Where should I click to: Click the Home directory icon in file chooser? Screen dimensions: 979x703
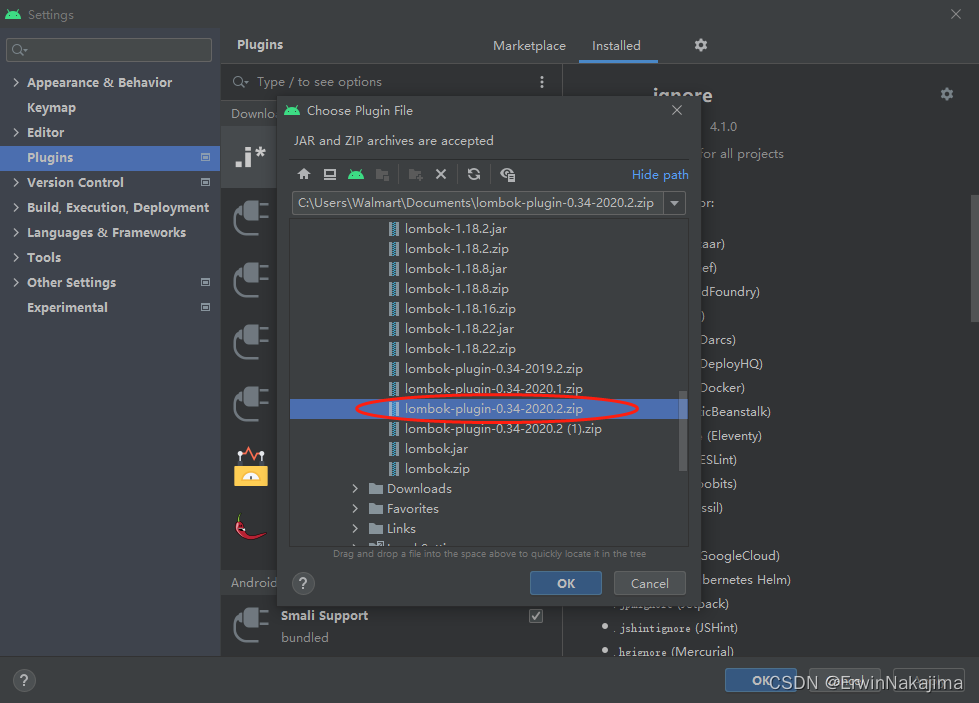coord(303,174)
